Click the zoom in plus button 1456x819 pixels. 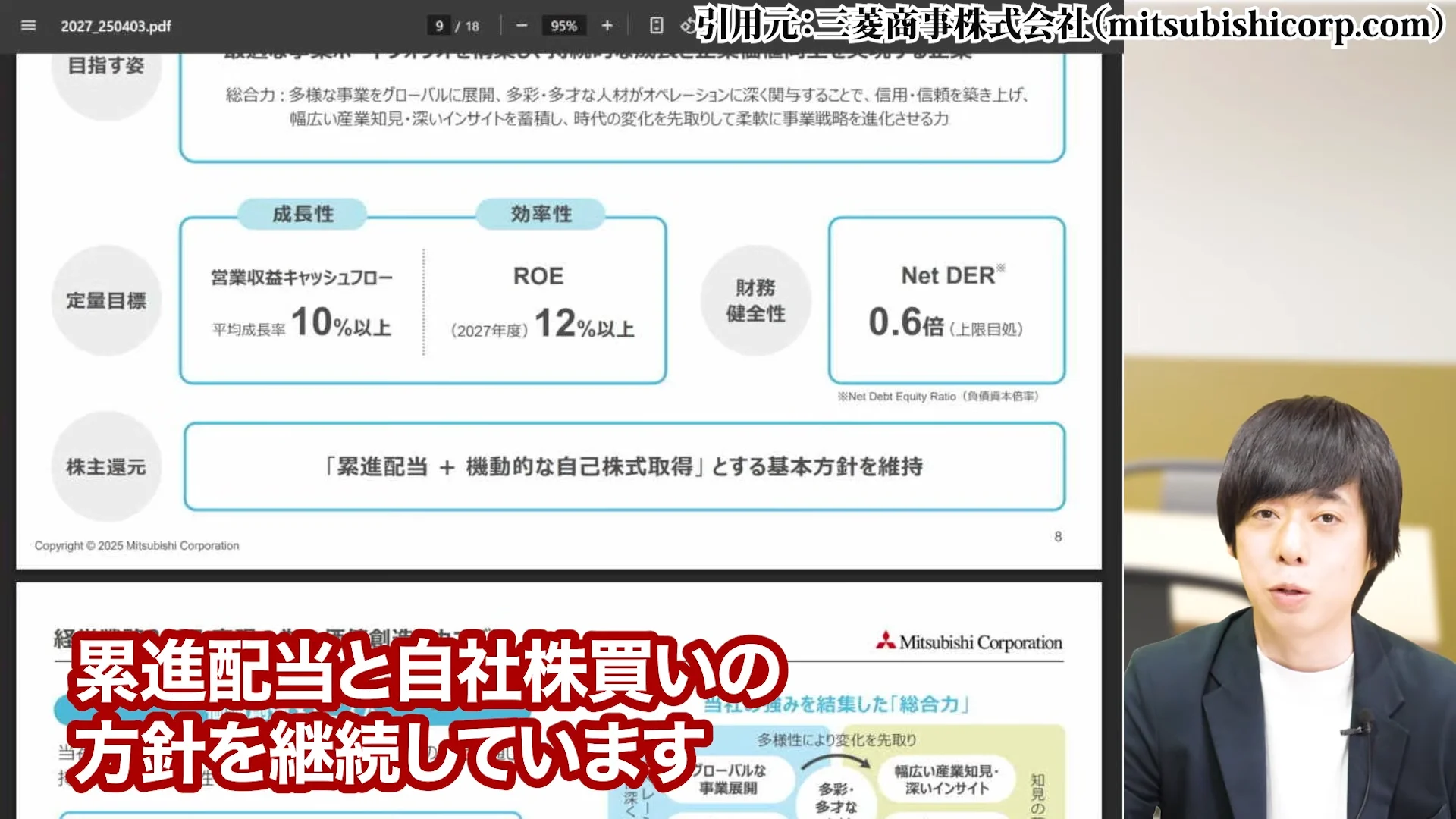pos(607,26)
